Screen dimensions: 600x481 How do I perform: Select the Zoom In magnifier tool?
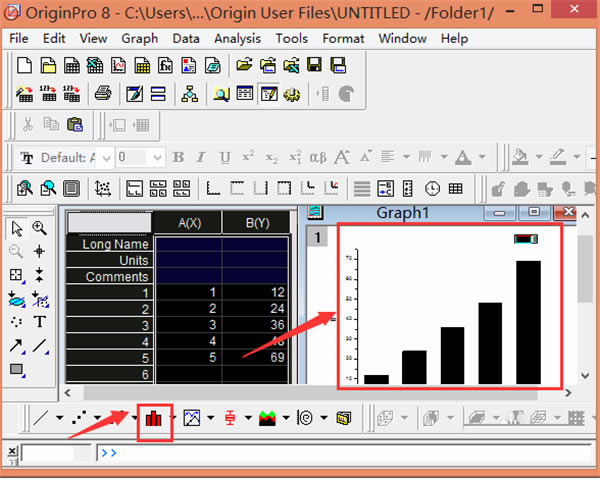(39, 228)
